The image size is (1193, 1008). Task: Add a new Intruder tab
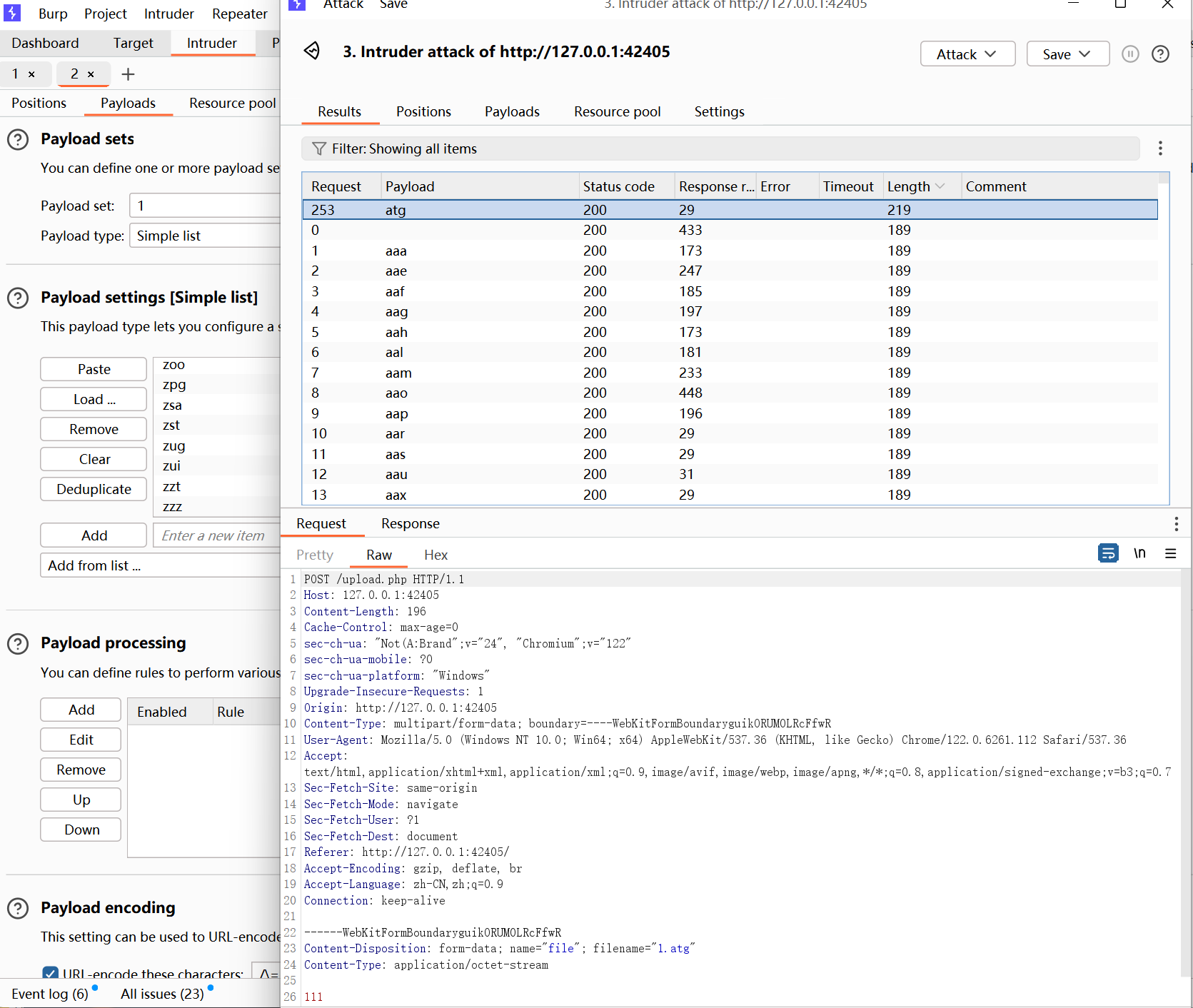(x=129, y=74)
